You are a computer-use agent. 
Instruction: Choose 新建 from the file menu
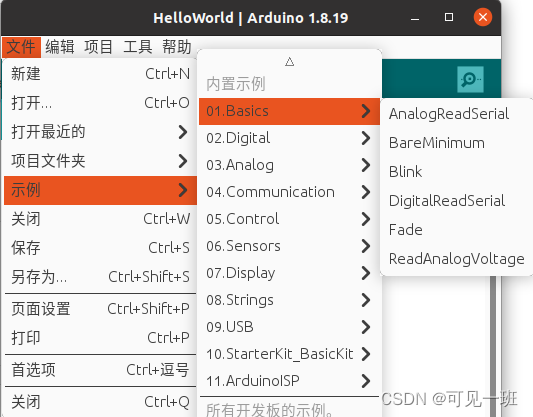[100, 74]
